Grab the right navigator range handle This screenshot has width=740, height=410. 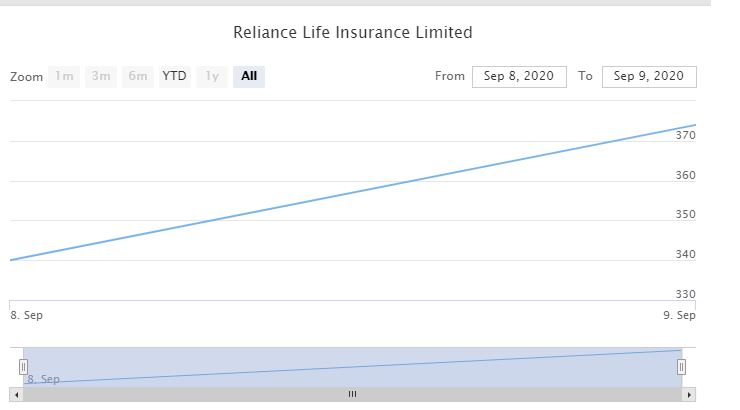681,367
